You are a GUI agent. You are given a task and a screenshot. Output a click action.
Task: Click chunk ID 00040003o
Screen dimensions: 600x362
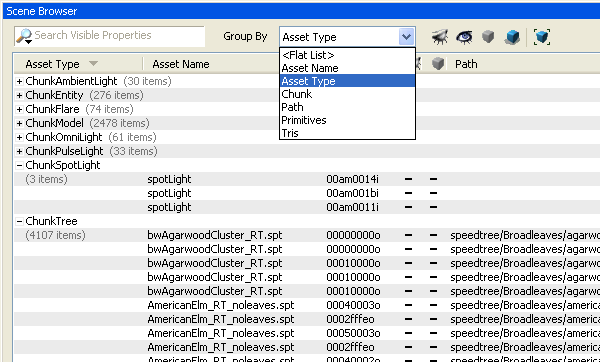tap(353, 305)
